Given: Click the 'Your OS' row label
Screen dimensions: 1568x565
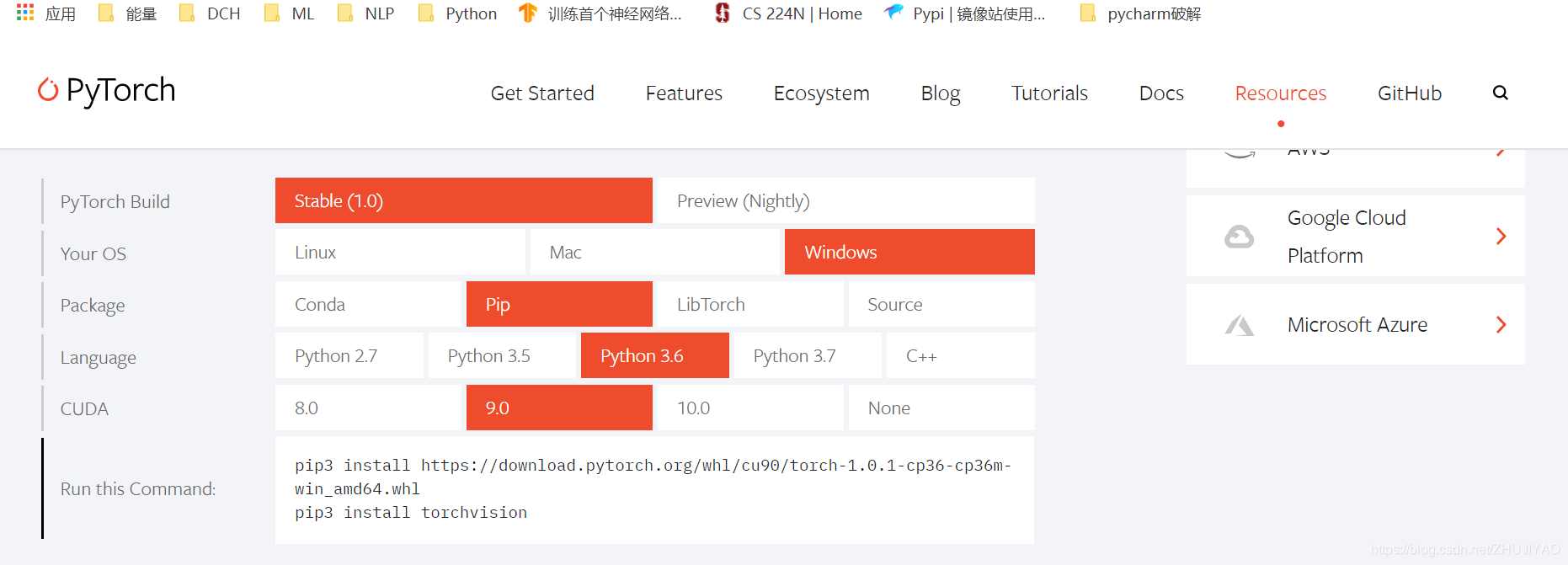Looking at the screenshot, I should [x=93, y=253].
